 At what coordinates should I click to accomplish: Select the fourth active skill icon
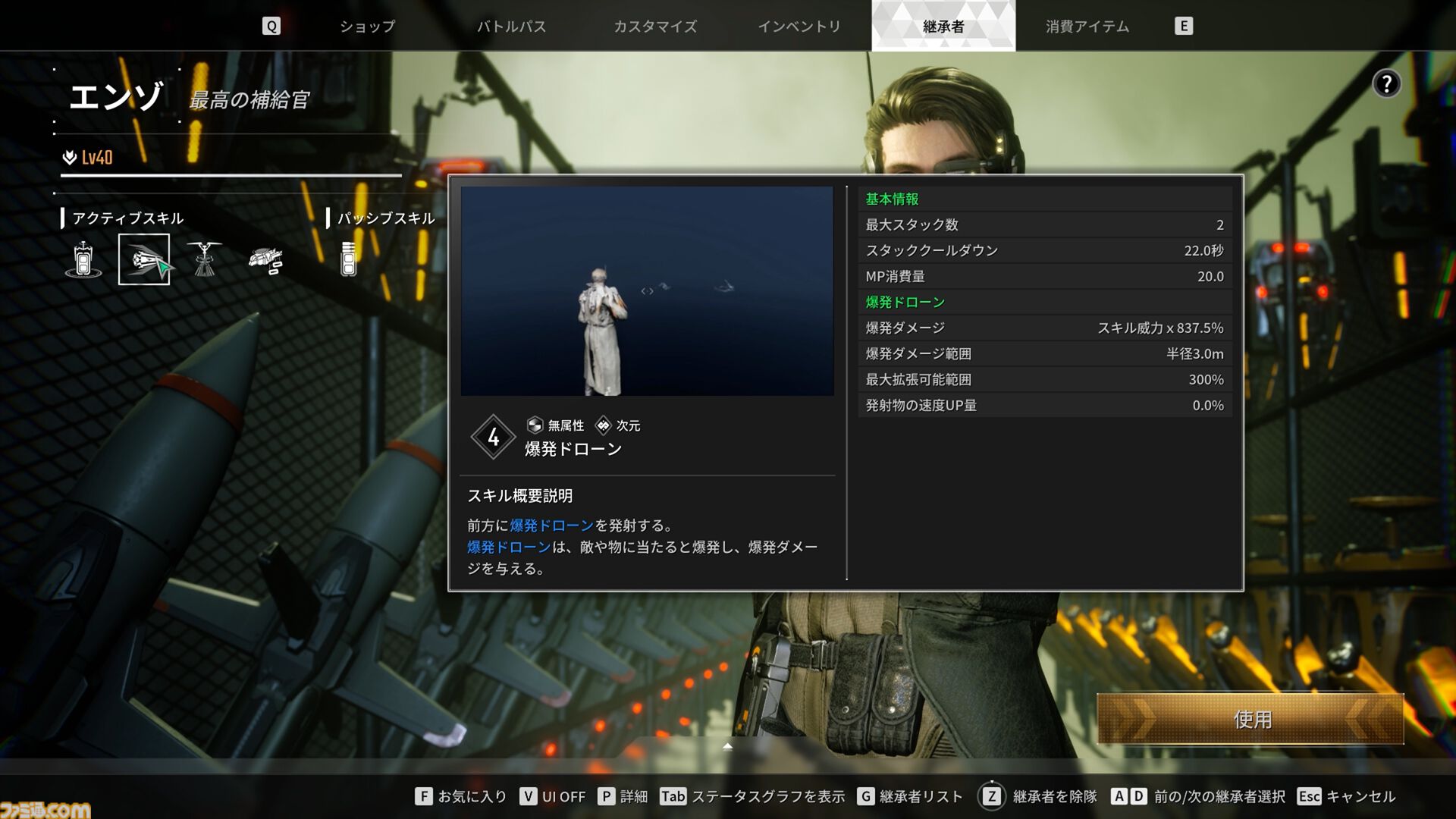coord(265,259)
